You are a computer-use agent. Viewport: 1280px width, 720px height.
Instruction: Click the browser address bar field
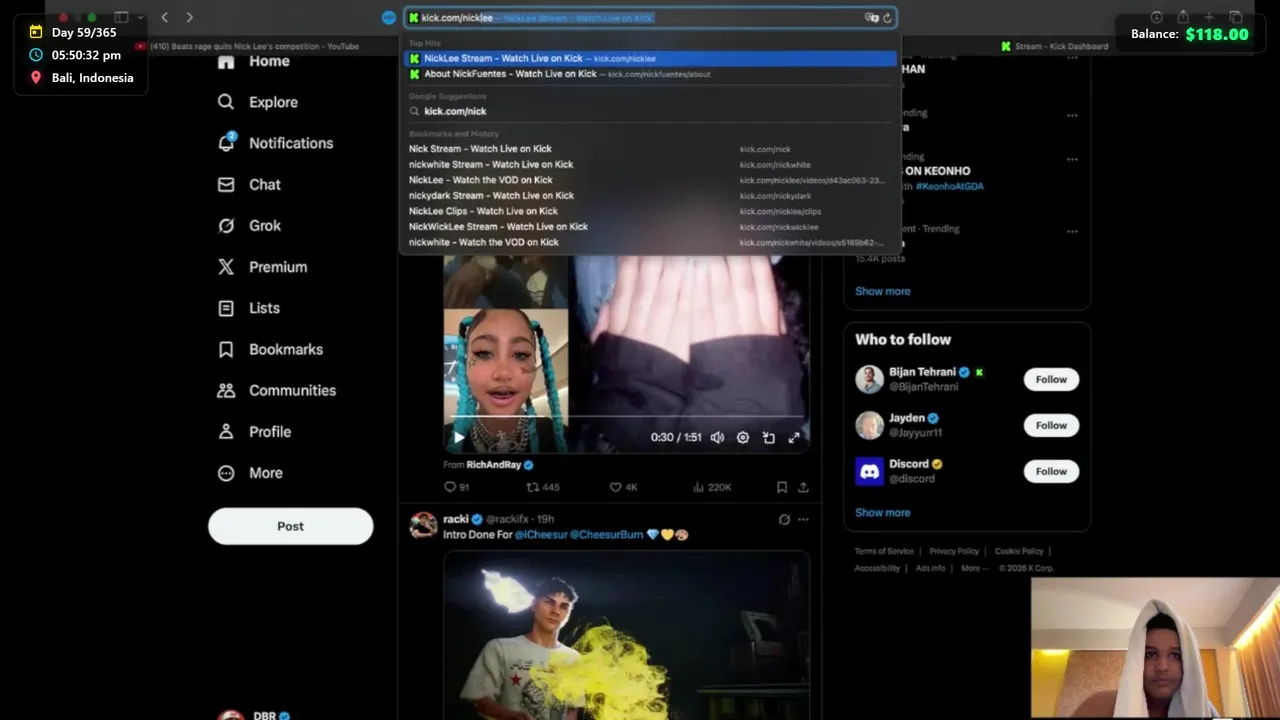(x=650, y=17)
